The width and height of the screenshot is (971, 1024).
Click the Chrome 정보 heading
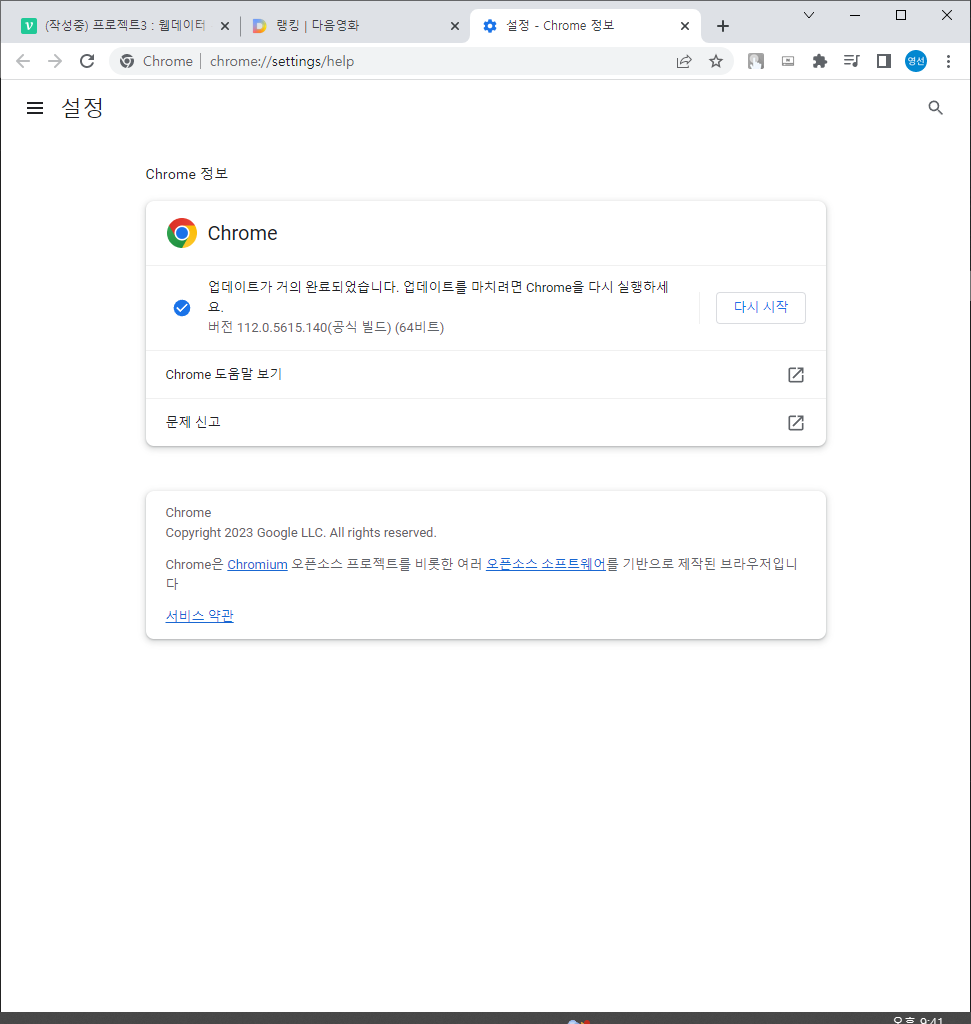187,174
